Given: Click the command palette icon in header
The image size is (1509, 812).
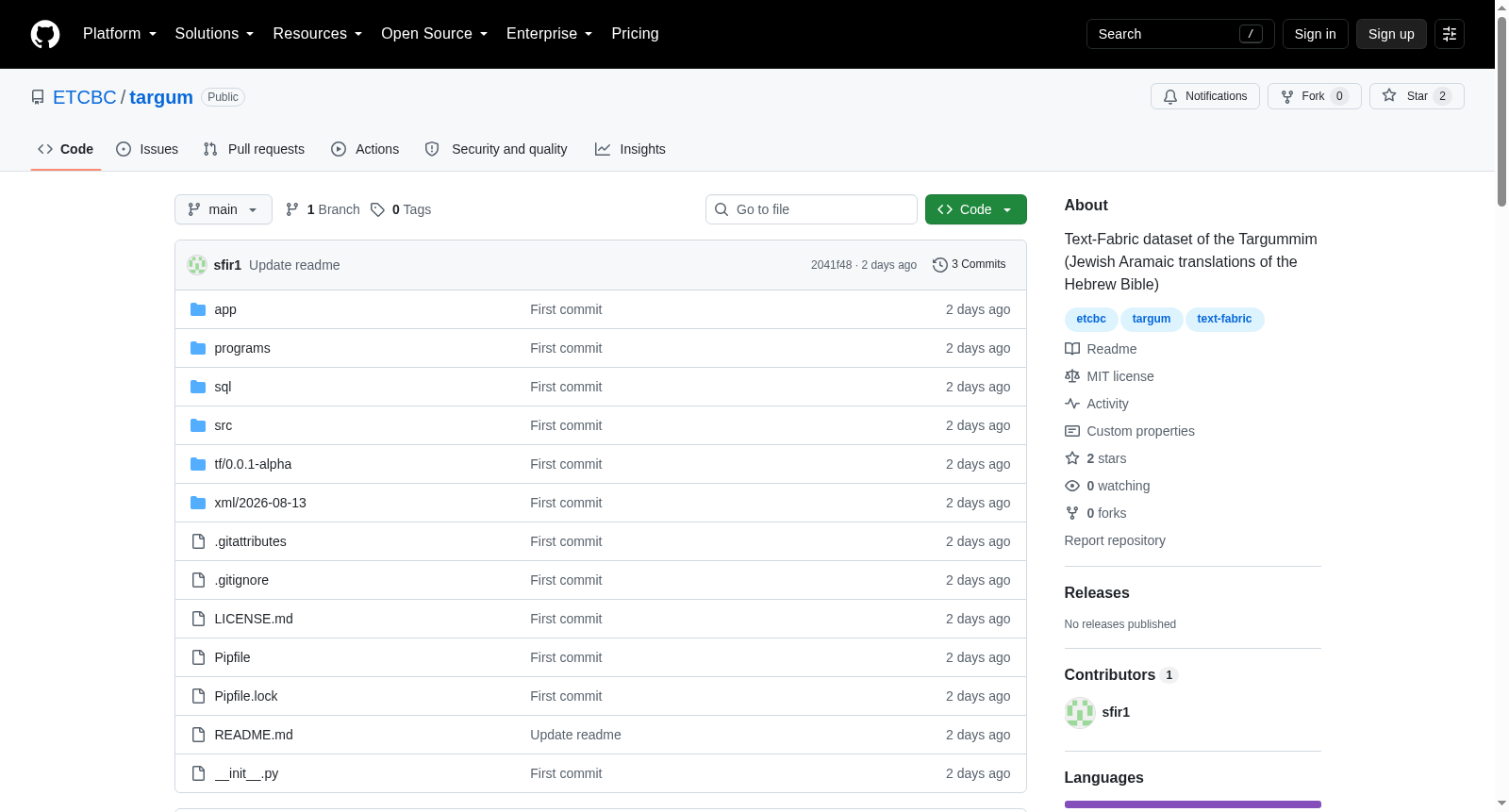Looking at the screenshot, I should (x=1450, y=34).
